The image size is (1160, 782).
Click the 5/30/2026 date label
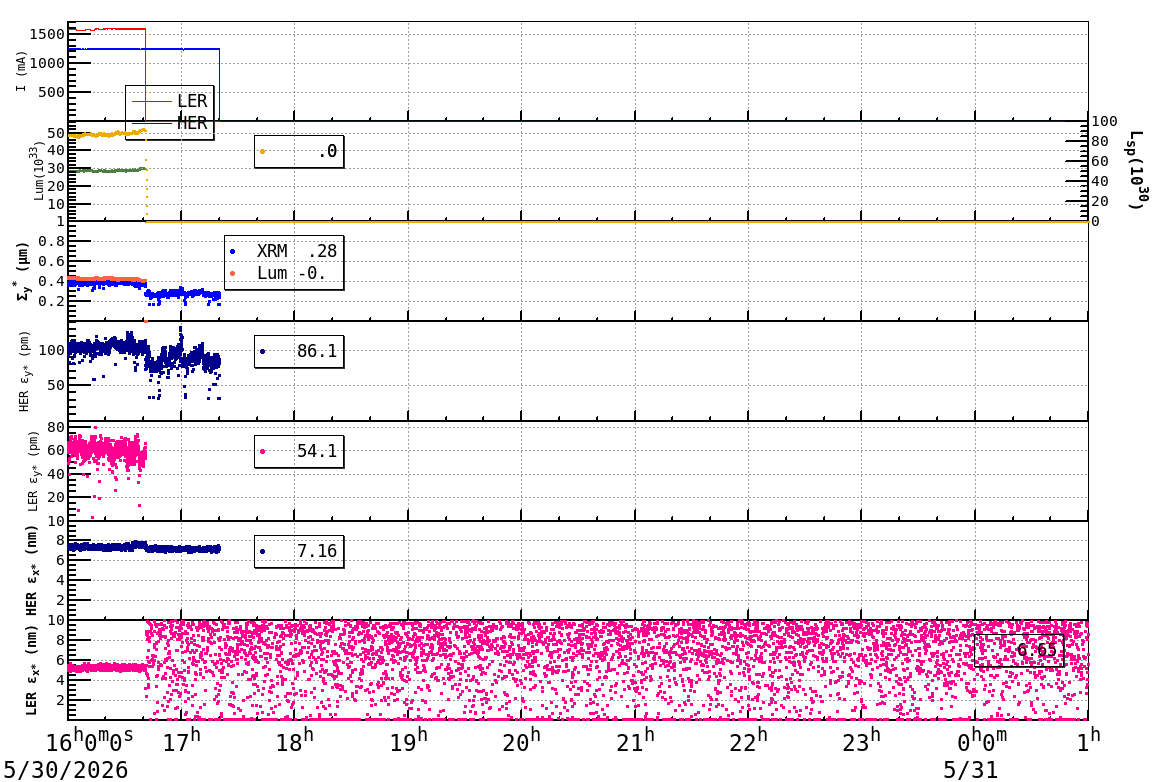click(x=66, y=769)
